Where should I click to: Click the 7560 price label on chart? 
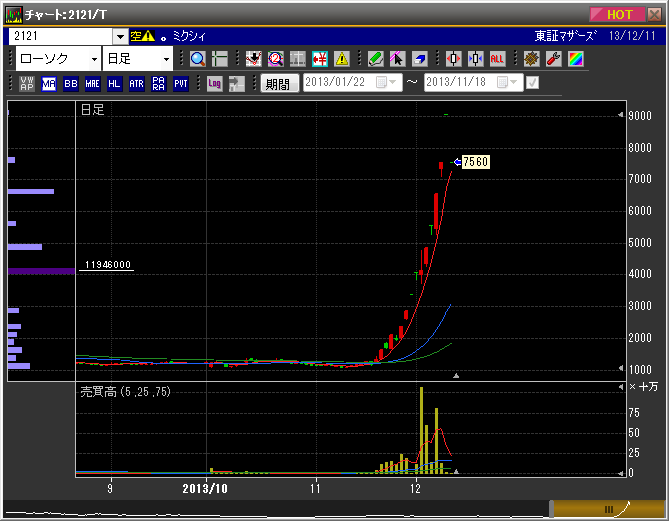[x=473, y=162]
